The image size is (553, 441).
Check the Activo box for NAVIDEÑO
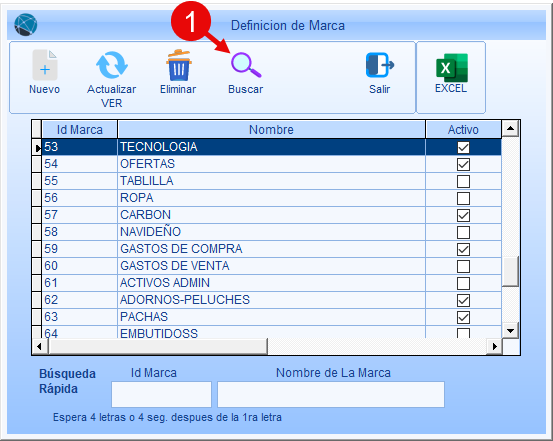pos(463,232)
